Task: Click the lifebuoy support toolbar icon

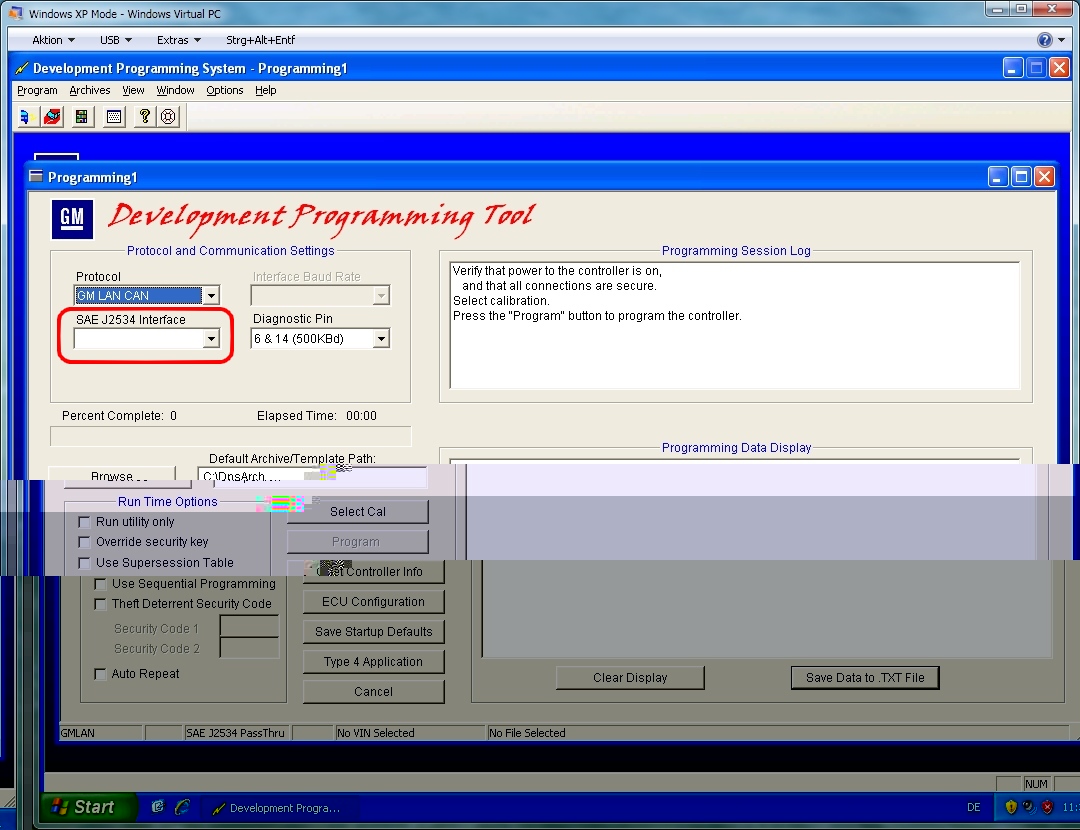Action: coord(169,116)
